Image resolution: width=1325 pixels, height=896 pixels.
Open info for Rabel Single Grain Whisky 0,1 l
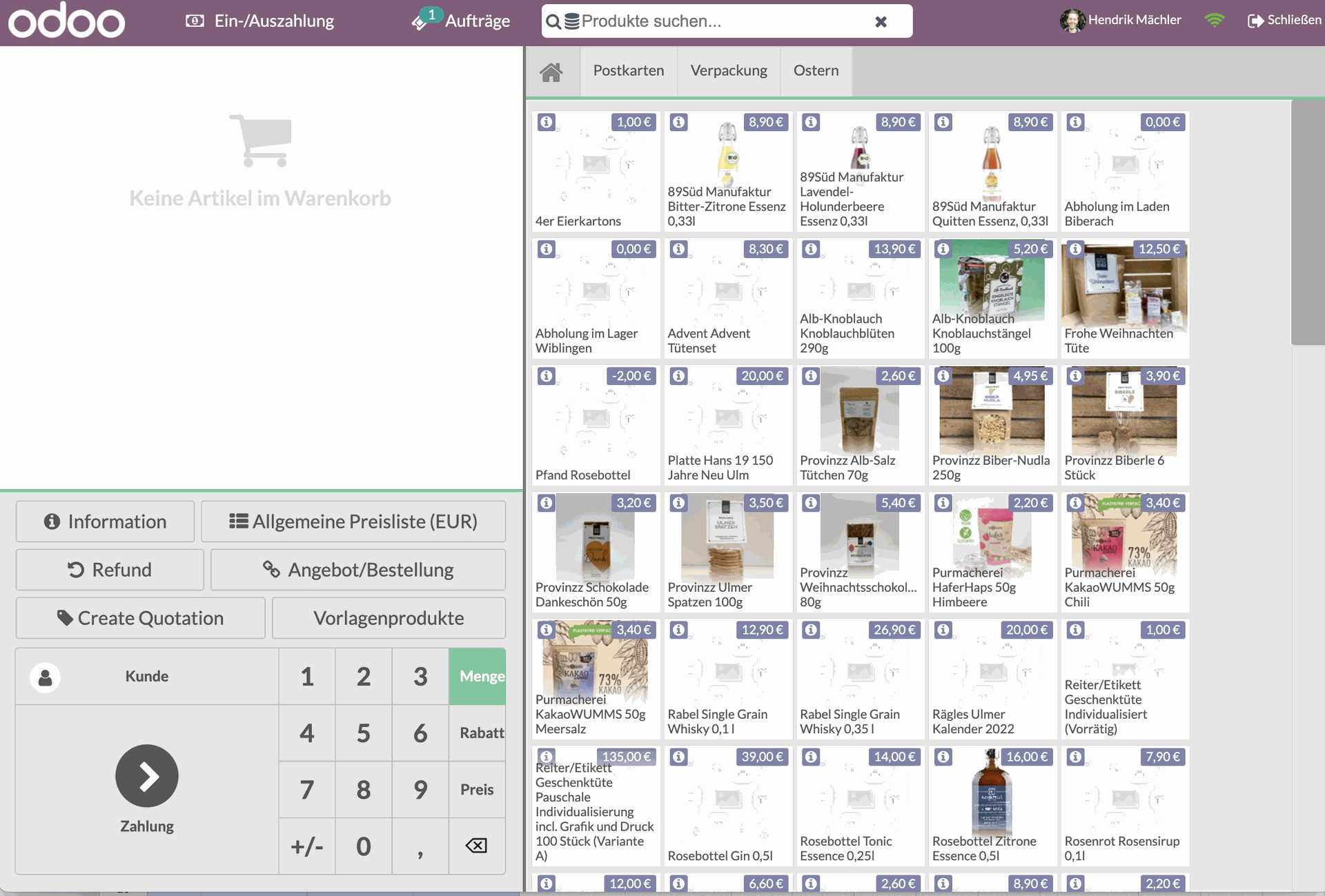[679, 630]
